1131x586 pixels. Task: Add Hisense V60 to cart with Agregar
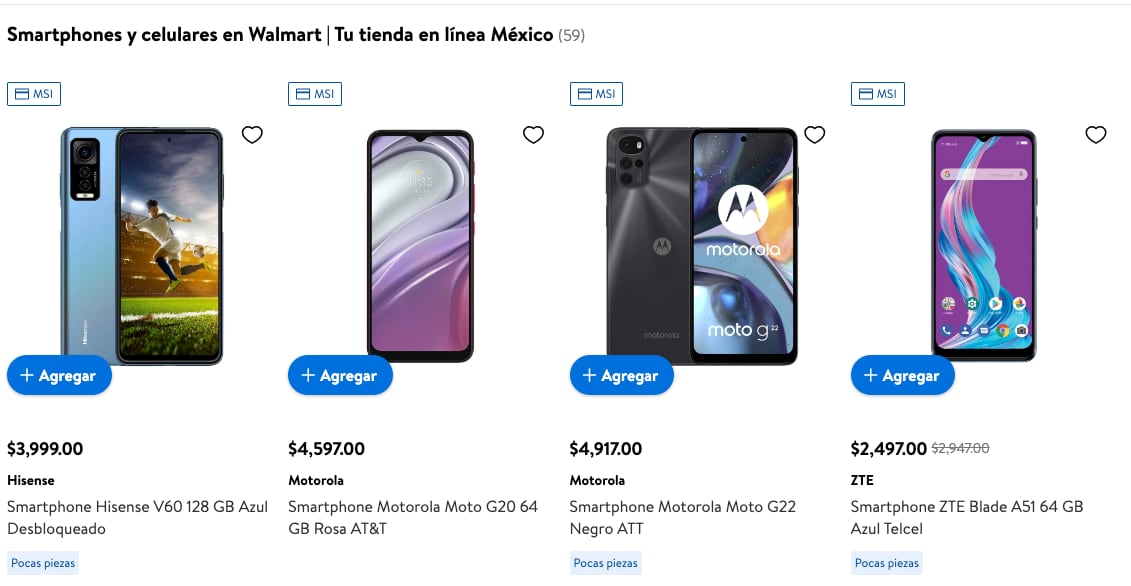(59, 376)
